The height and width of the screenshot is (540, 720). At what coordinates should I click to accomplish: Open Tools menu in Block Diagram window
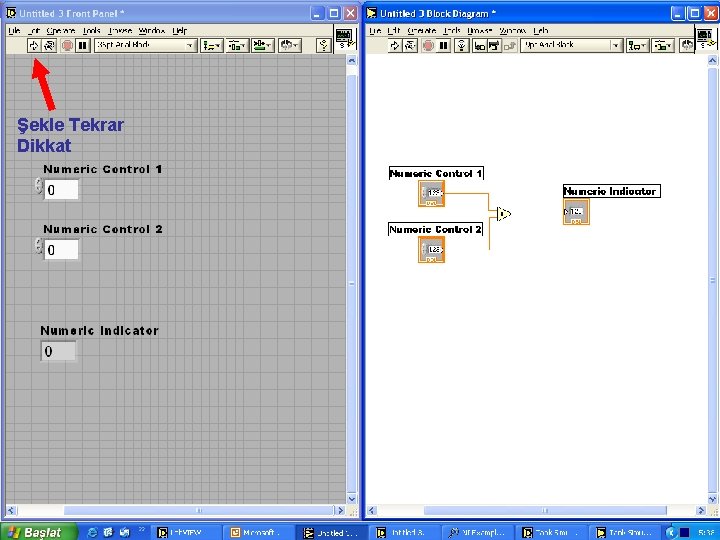[452, 30]
